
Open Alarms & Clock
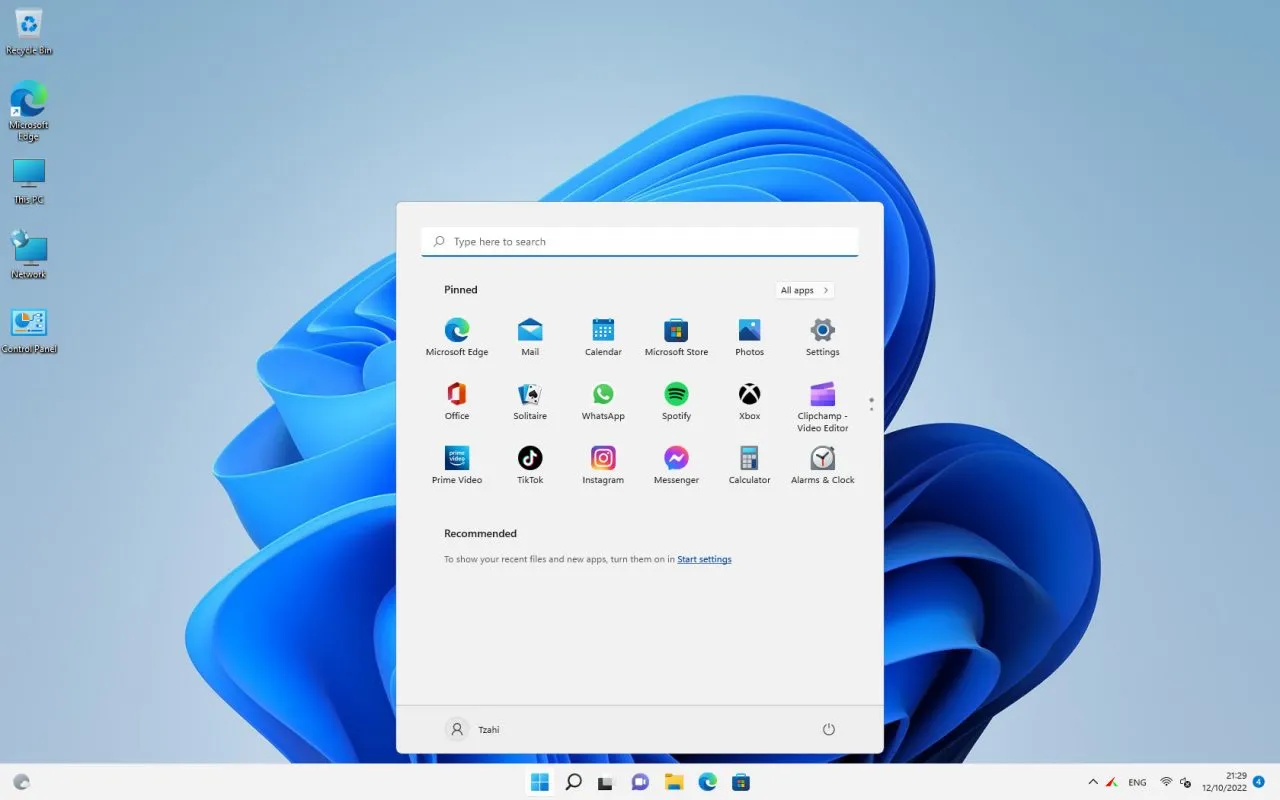pyautogui.click(x=822, y=458)
